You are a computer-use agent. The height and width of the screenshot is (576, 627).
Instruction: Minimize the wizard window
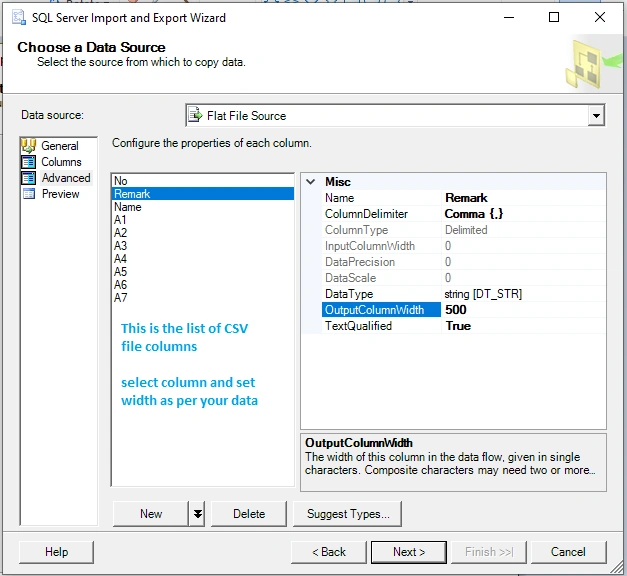(509, 18)
